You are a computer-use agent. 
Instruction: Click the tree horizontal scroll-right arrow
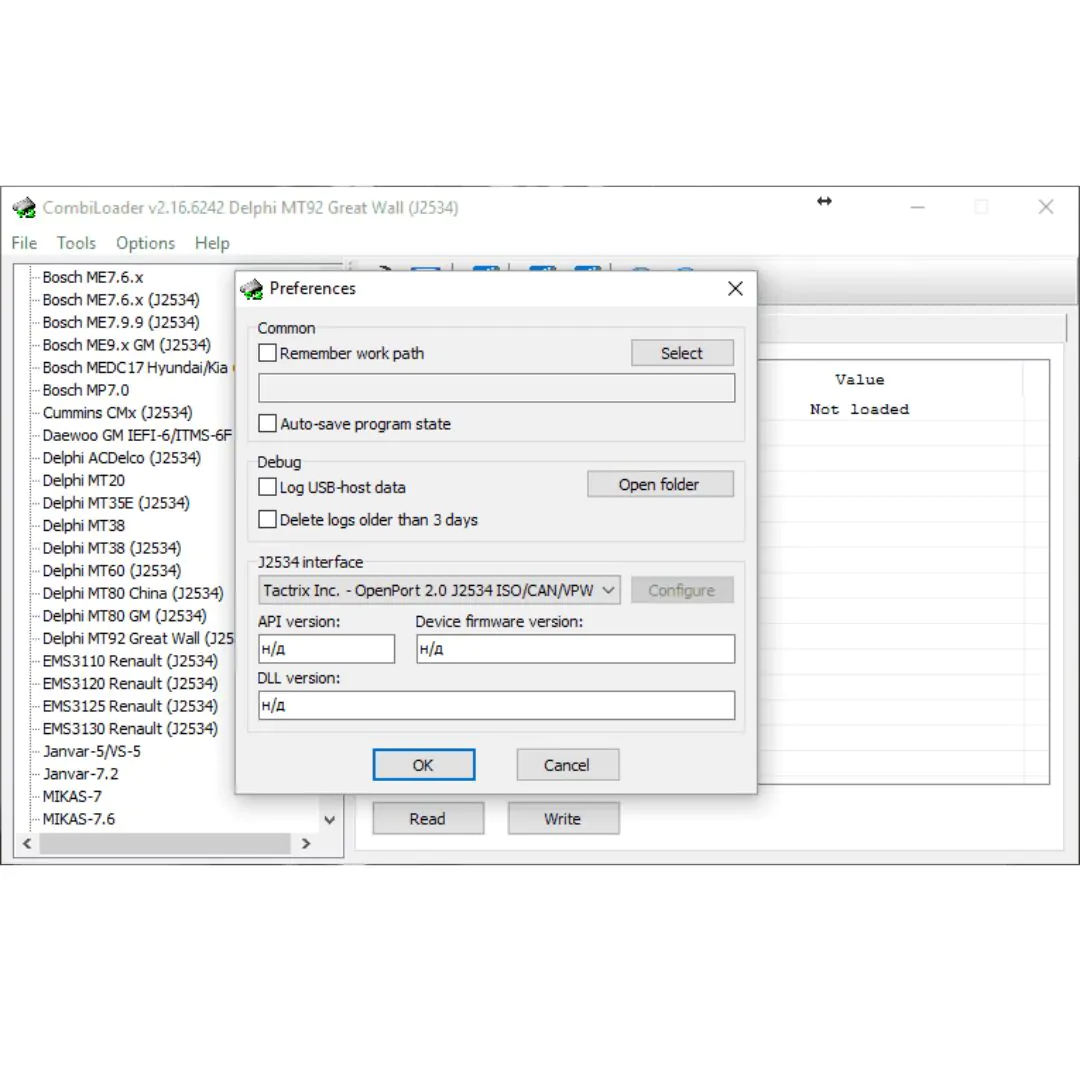click(x=306, y=844)
